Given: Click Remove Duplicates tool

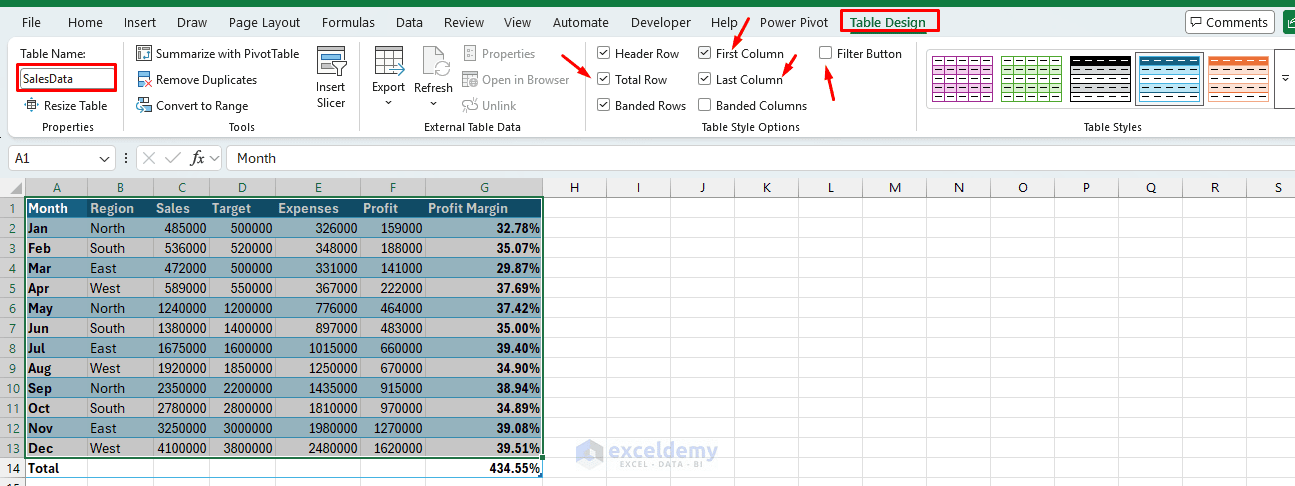Looking at the screenshot, I should [197, 80].
